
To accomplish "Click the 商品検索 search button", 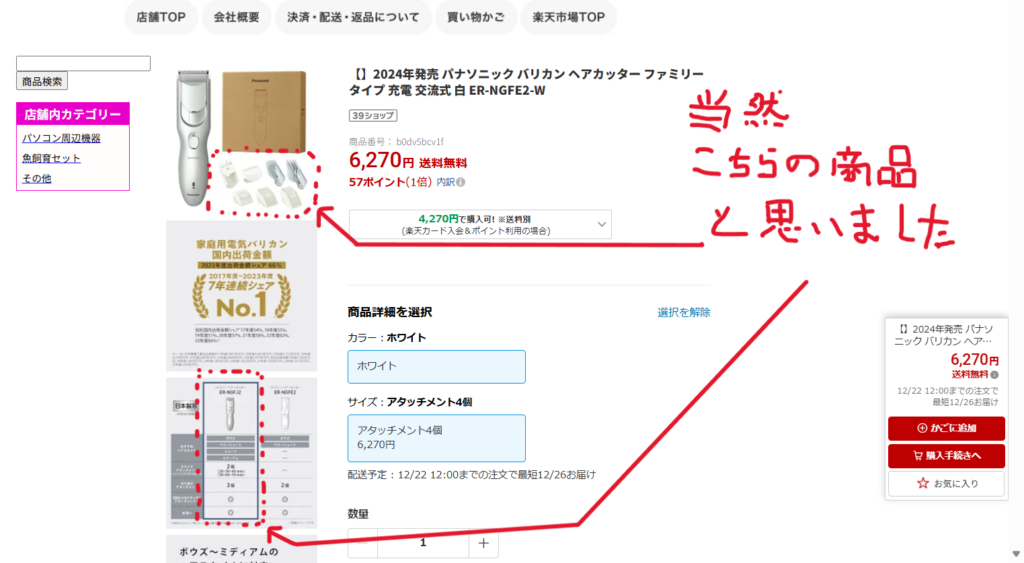I will pos(42,81).
